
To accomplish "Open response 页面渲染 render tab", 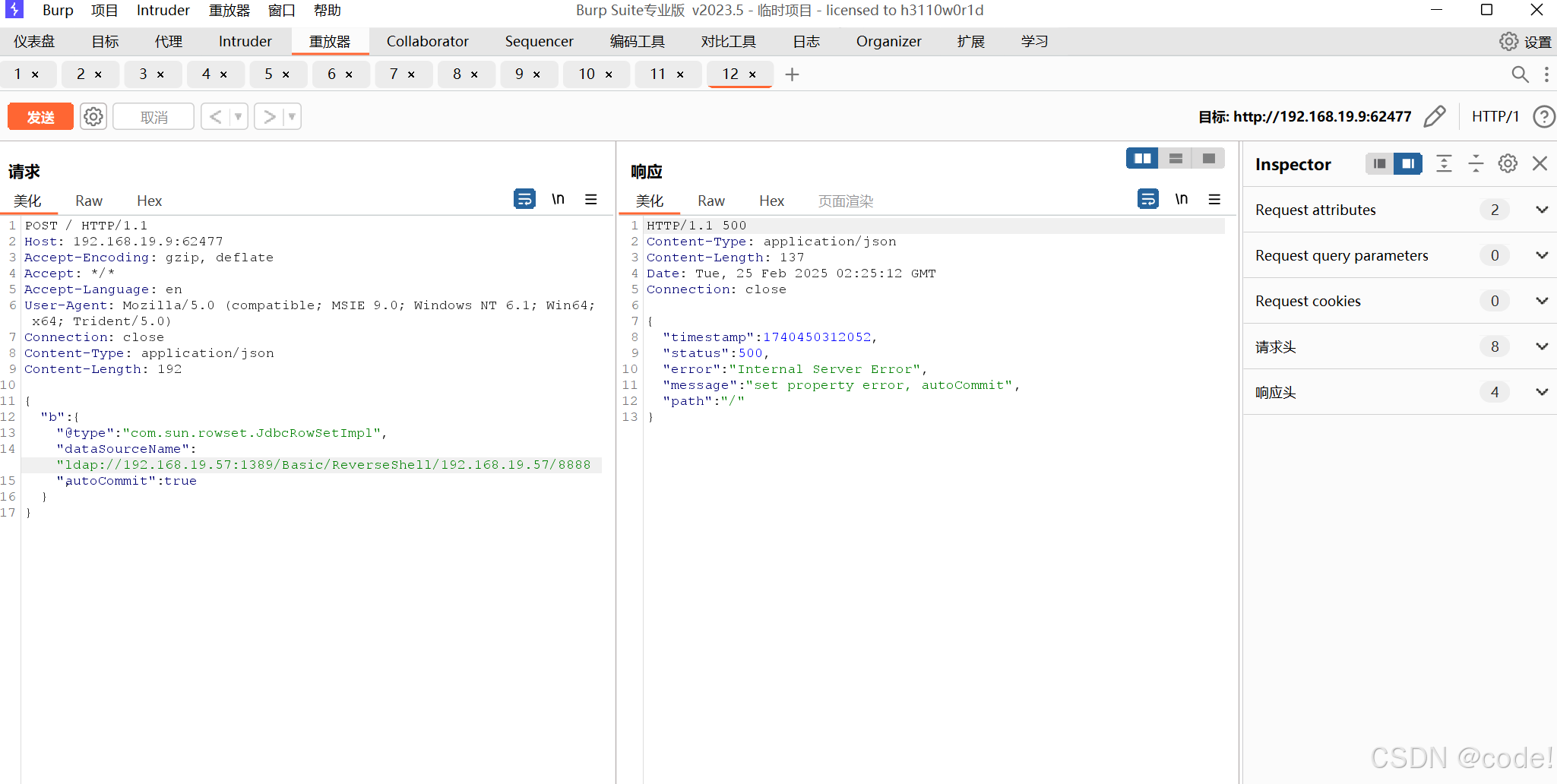I will (846, 201).
